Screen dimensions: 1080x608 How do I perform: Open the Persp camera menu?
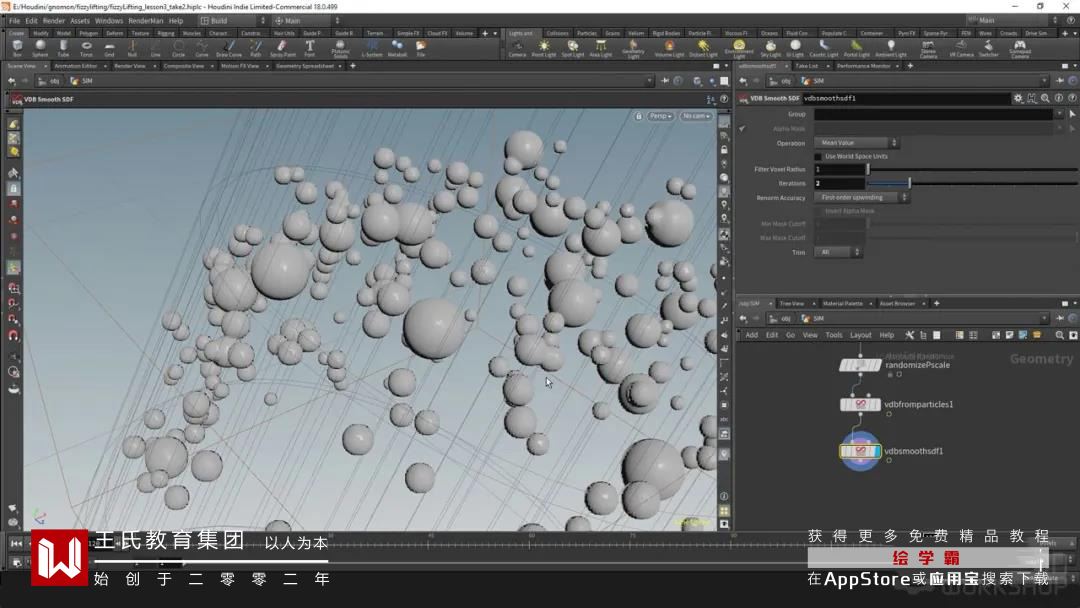(660, 116)
